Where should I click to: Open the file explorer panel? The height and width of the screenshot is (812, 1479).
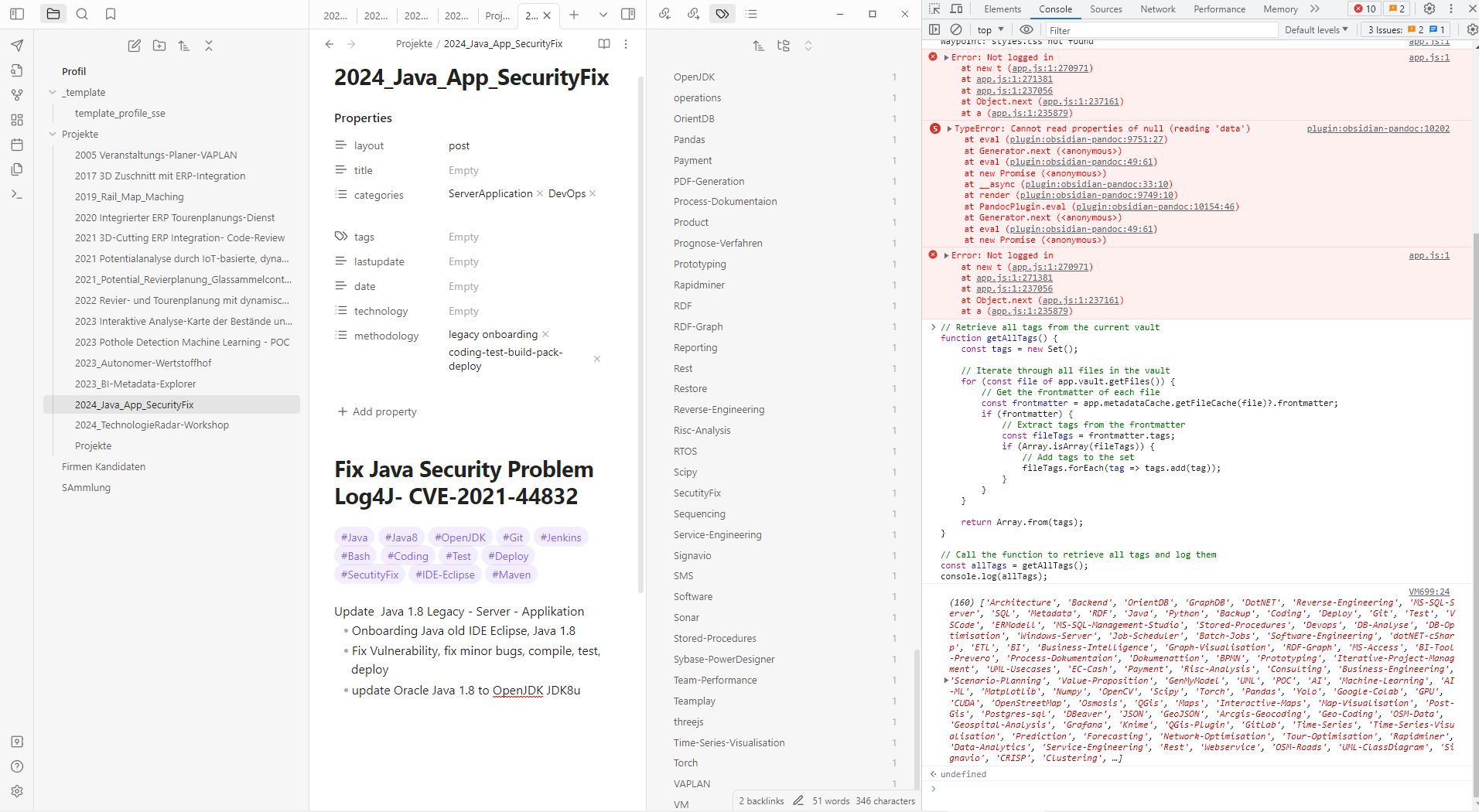[x=53, y=14]
